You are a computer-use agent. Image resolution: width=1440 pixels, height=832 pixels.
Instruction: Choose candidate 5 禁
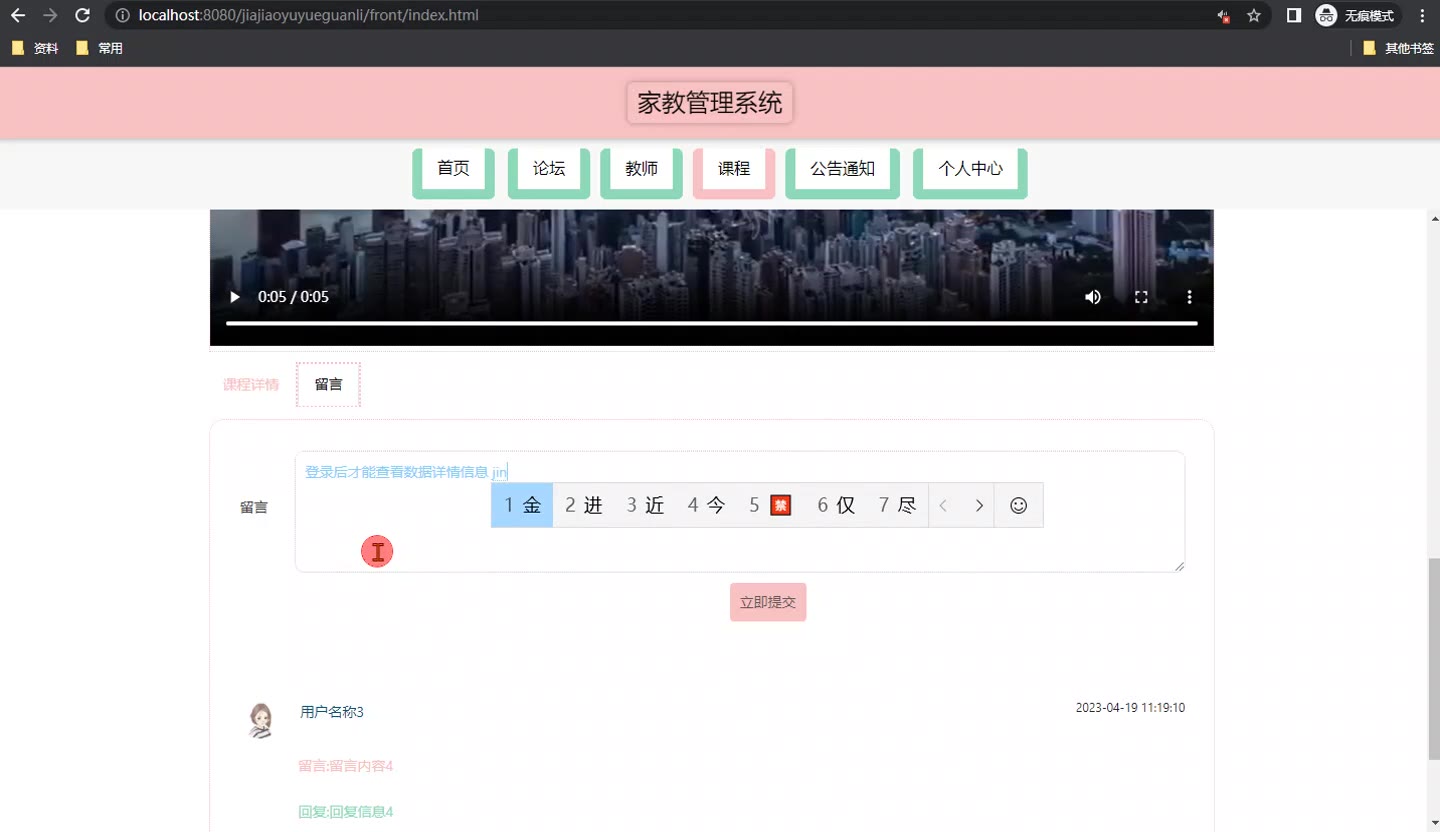point(770,505)
